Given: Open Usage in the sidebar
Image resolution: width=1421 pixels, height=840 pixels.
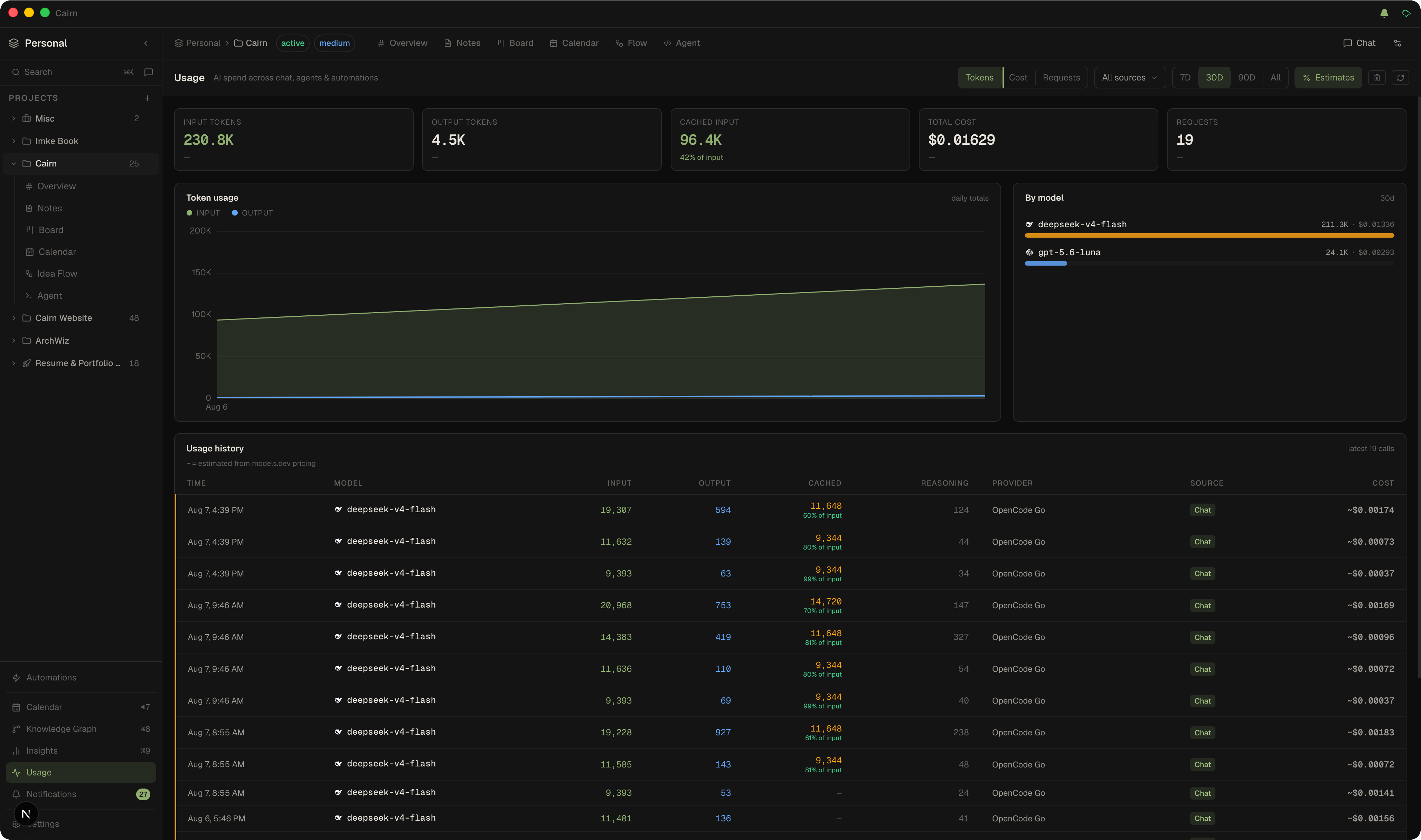Looking at the screenshot, I should pyautogui.click(x=81, y=773).
